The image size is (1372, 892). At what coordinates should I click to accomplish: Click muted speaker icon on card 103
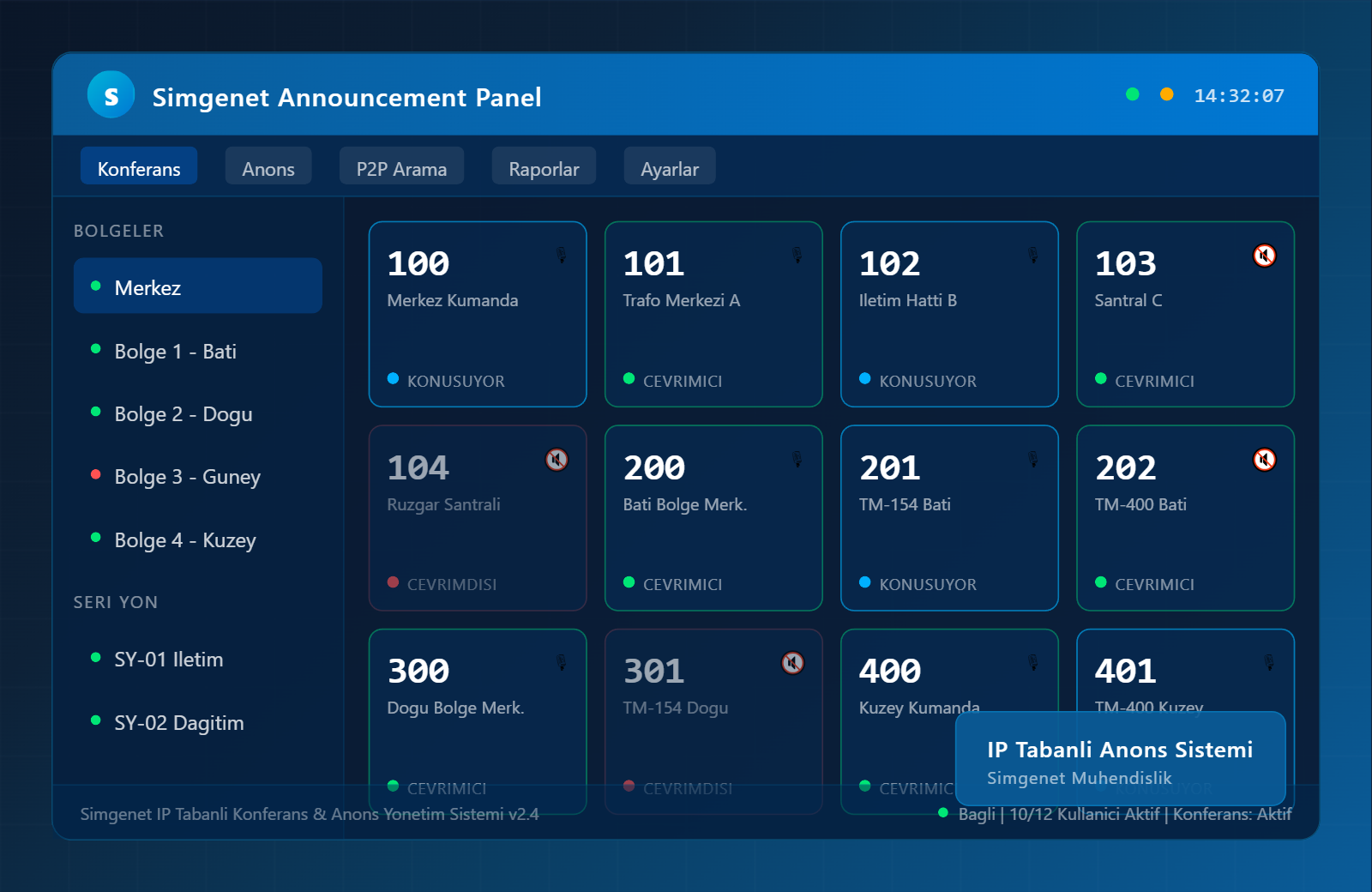coord(1264,256)
